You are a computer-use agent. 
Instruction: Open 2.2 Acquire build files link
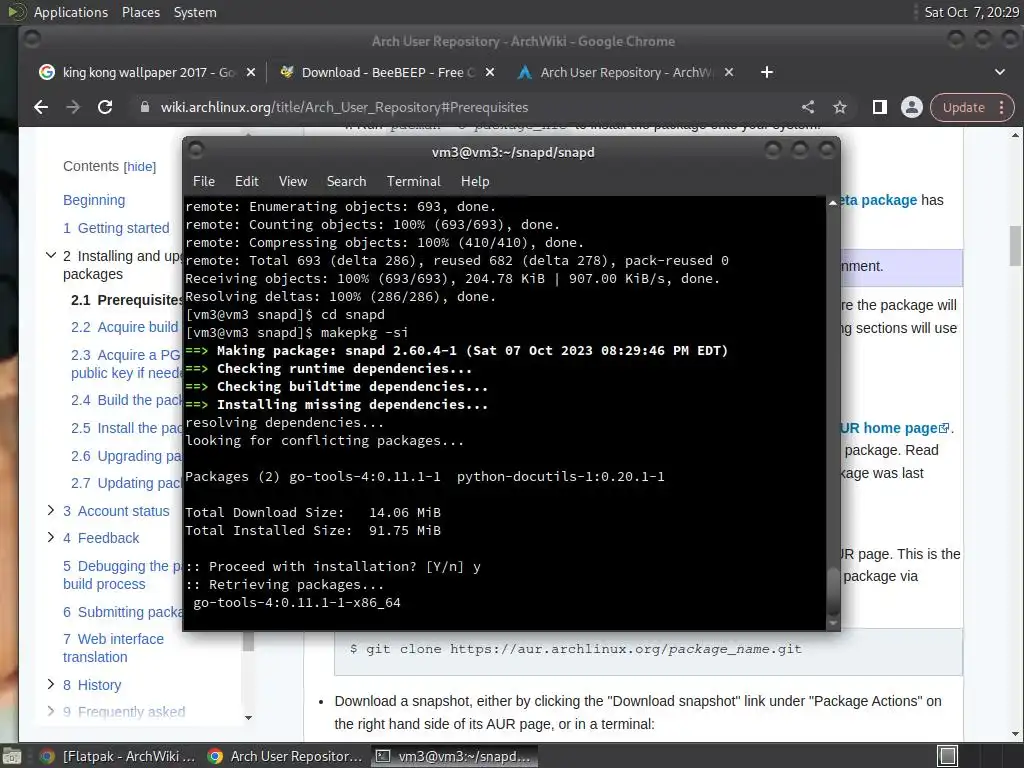click(x=125, y=327)
